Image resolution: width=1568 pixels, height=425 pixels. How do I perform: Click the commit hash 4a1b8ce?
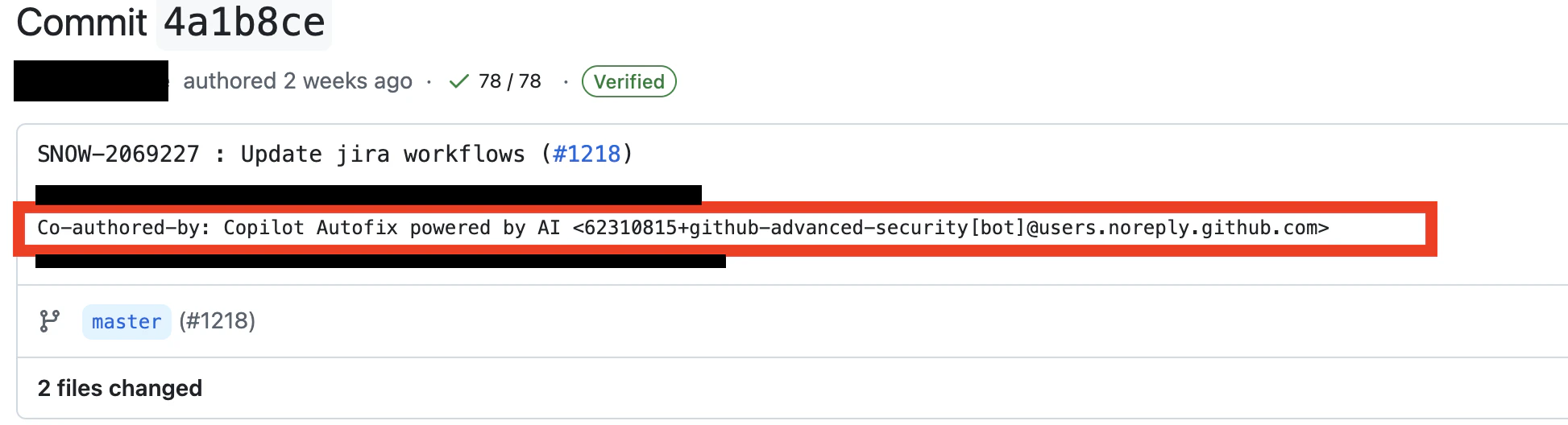point(244,22)
